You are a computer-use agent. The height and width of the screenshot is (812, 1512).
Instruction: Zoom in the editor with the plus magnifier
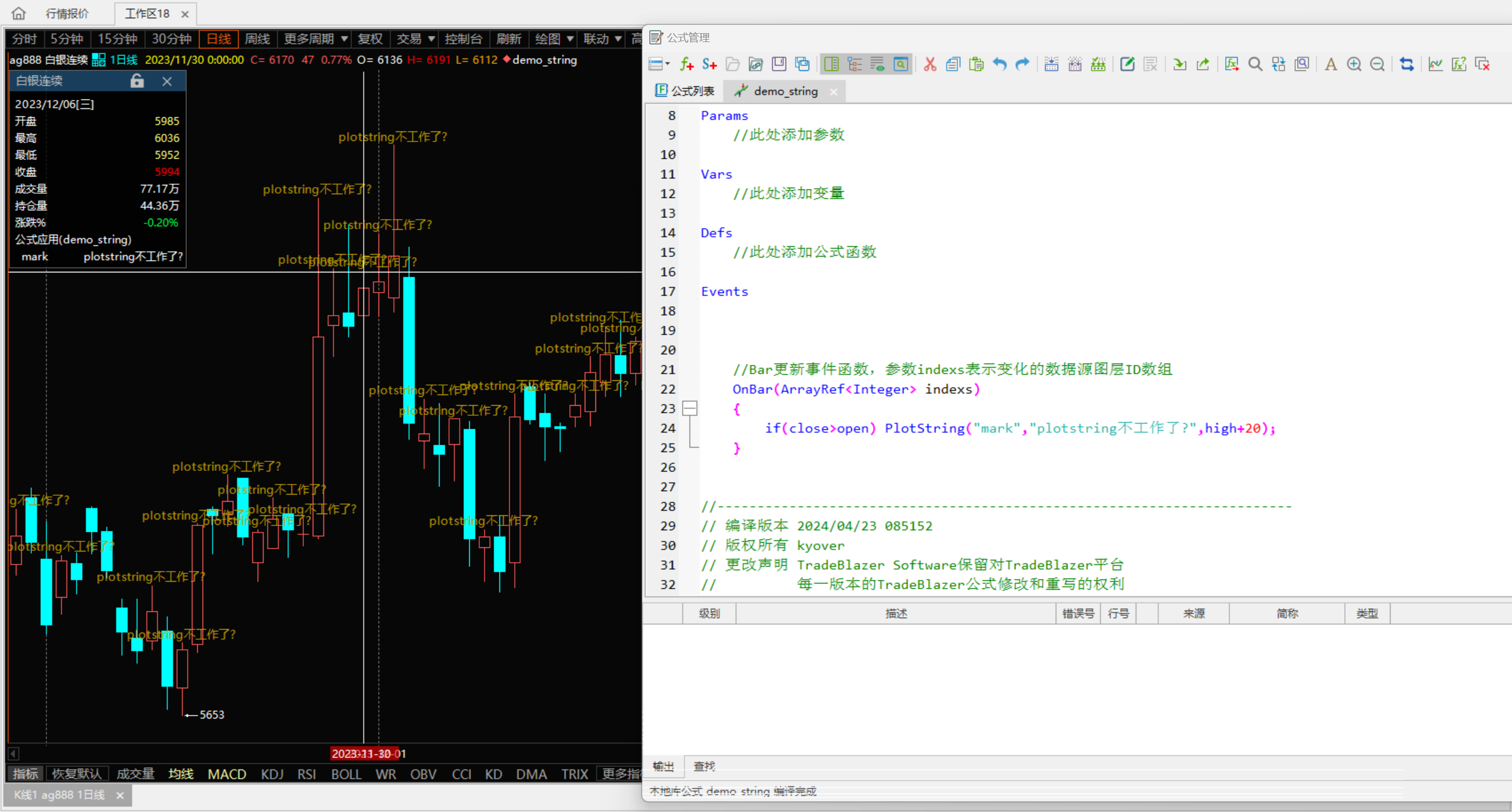pos(1354,64)
